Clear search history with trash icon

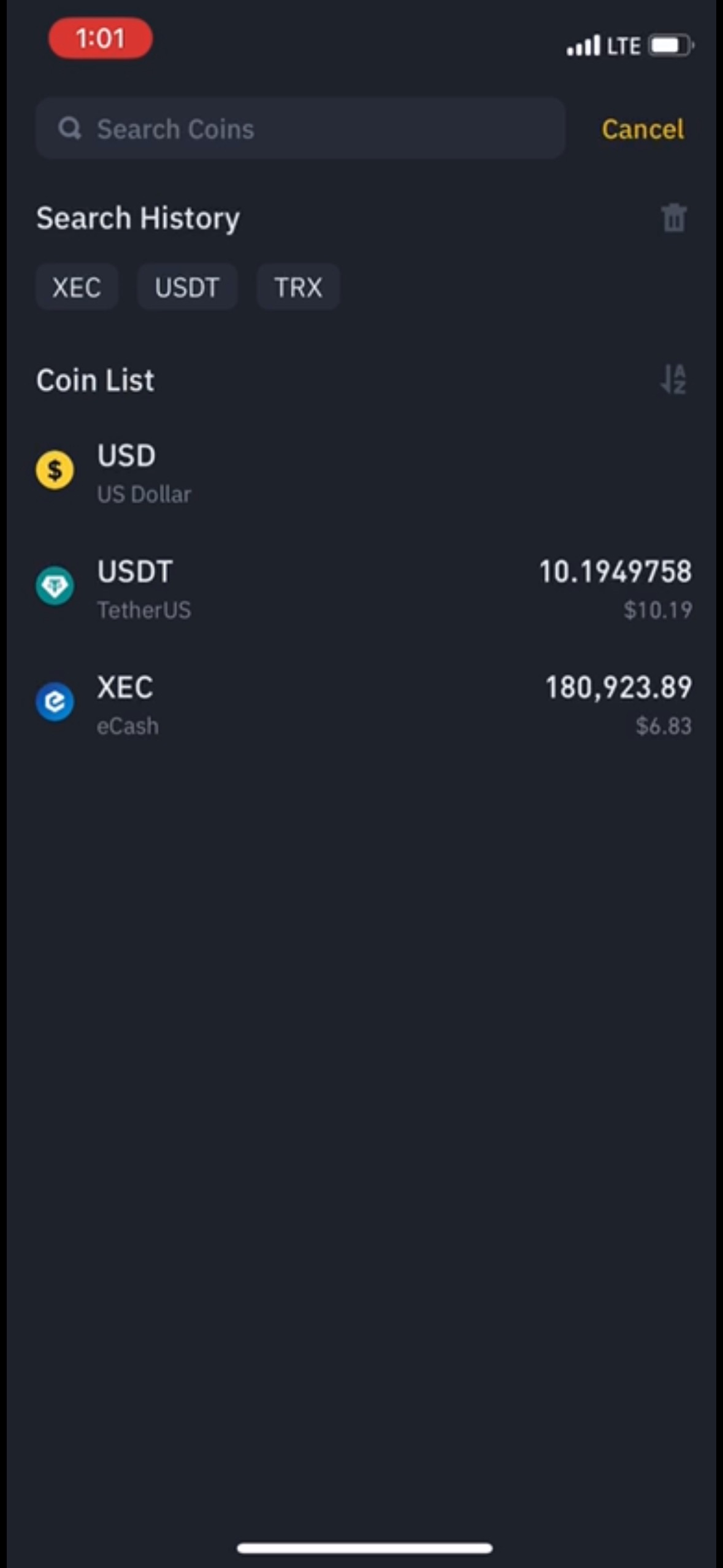(673, 218)
